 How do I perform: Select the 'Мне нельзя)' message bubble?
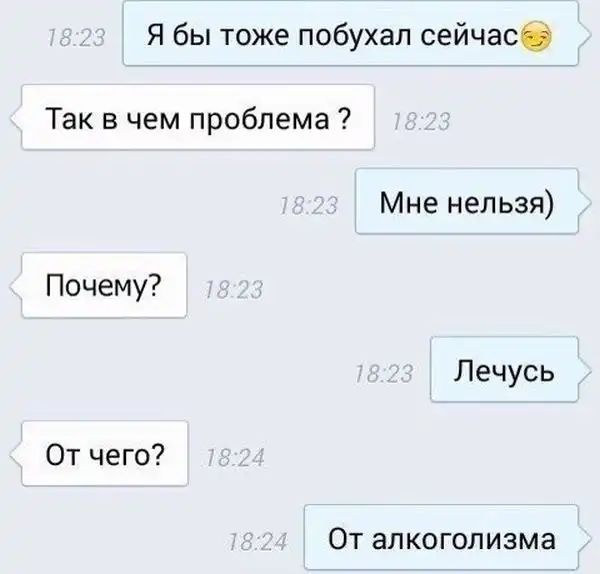[466, 201]
